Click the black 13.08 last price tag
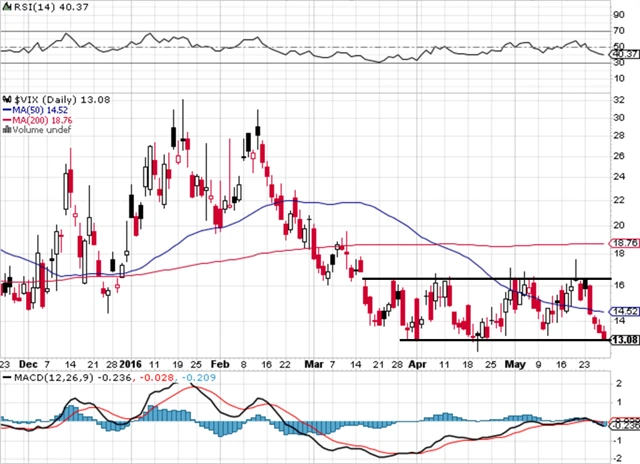Screen dimensions: 640x464 [624, 340]
